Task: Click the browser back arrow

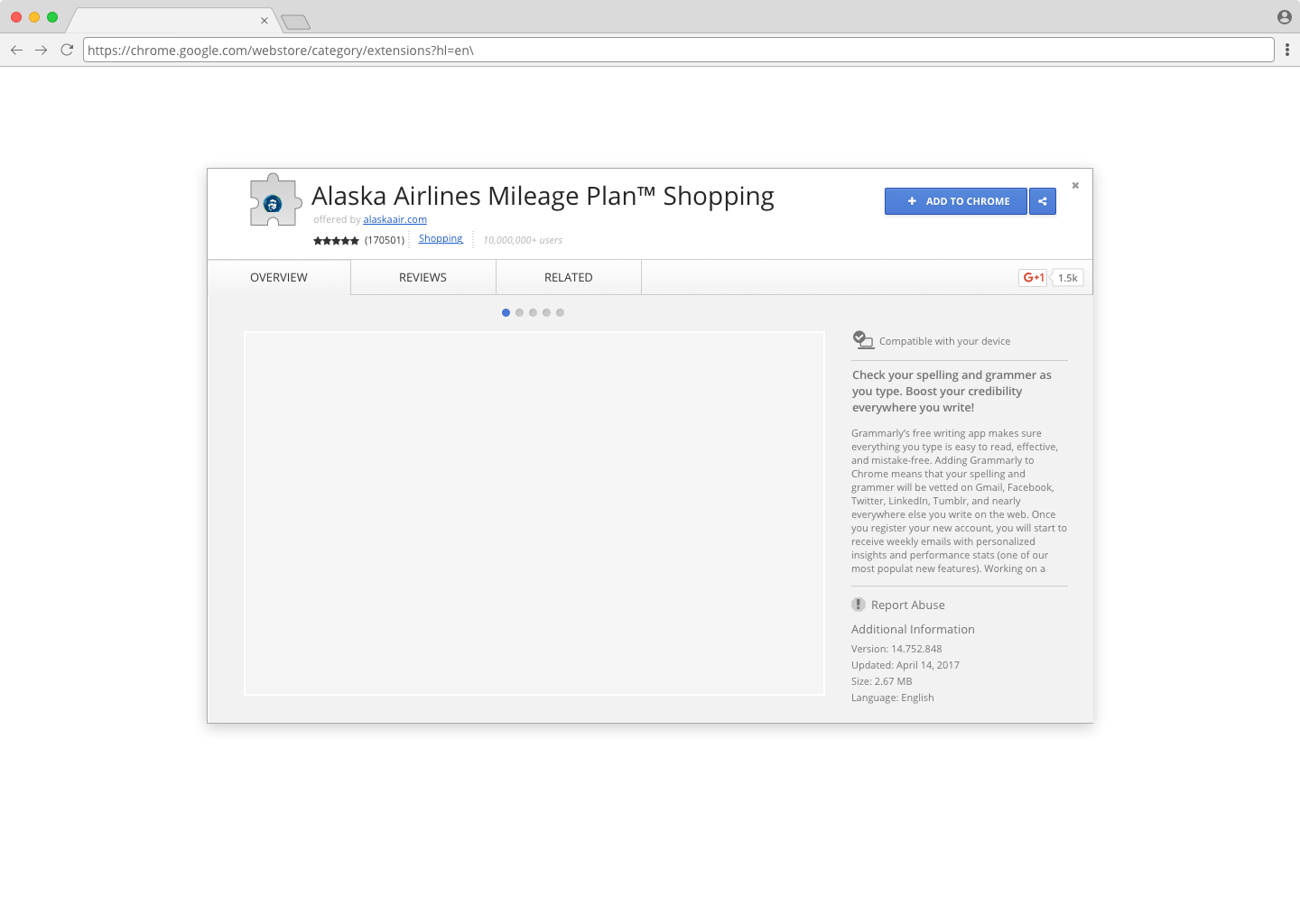Action: click(16, 50)
